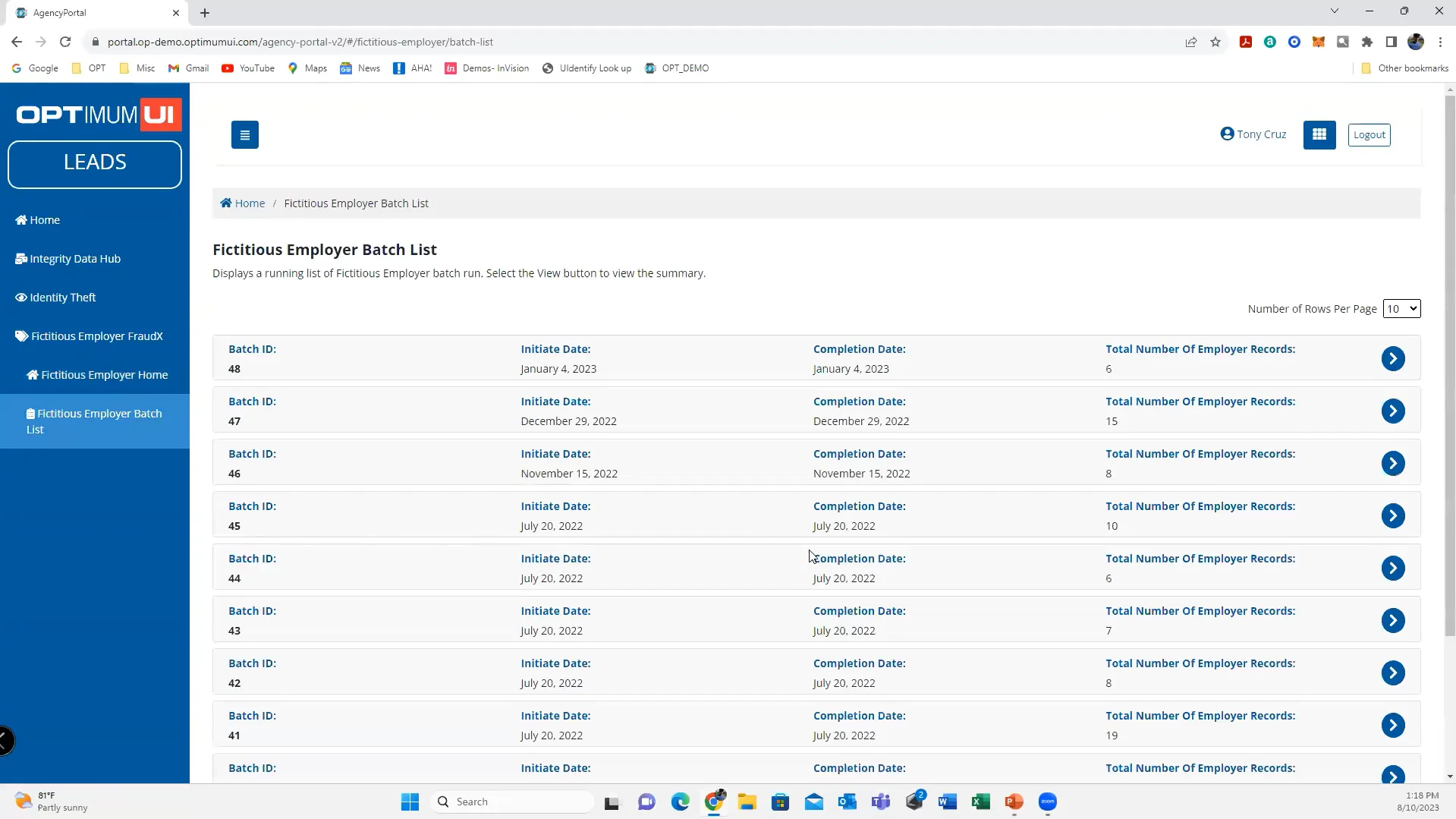Click Completion Date November 15, 2022
1456x819 pixels.
pos(861,474)
